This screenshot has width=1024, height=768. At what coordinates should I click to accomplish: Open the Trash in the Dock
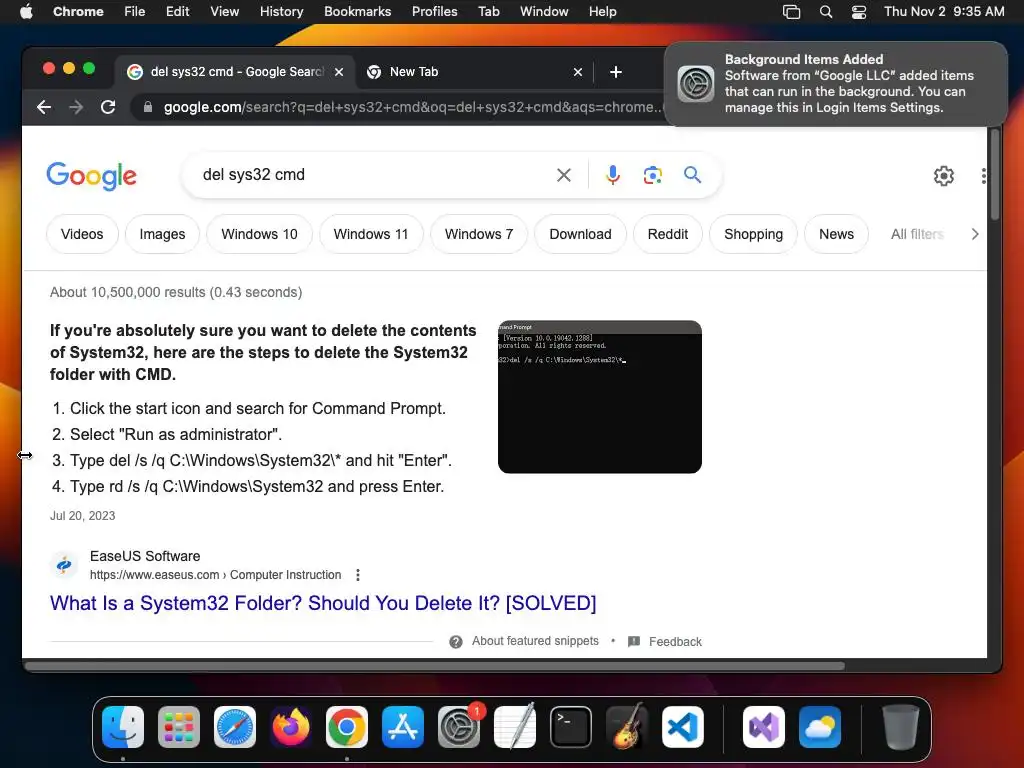pos(901,727)
